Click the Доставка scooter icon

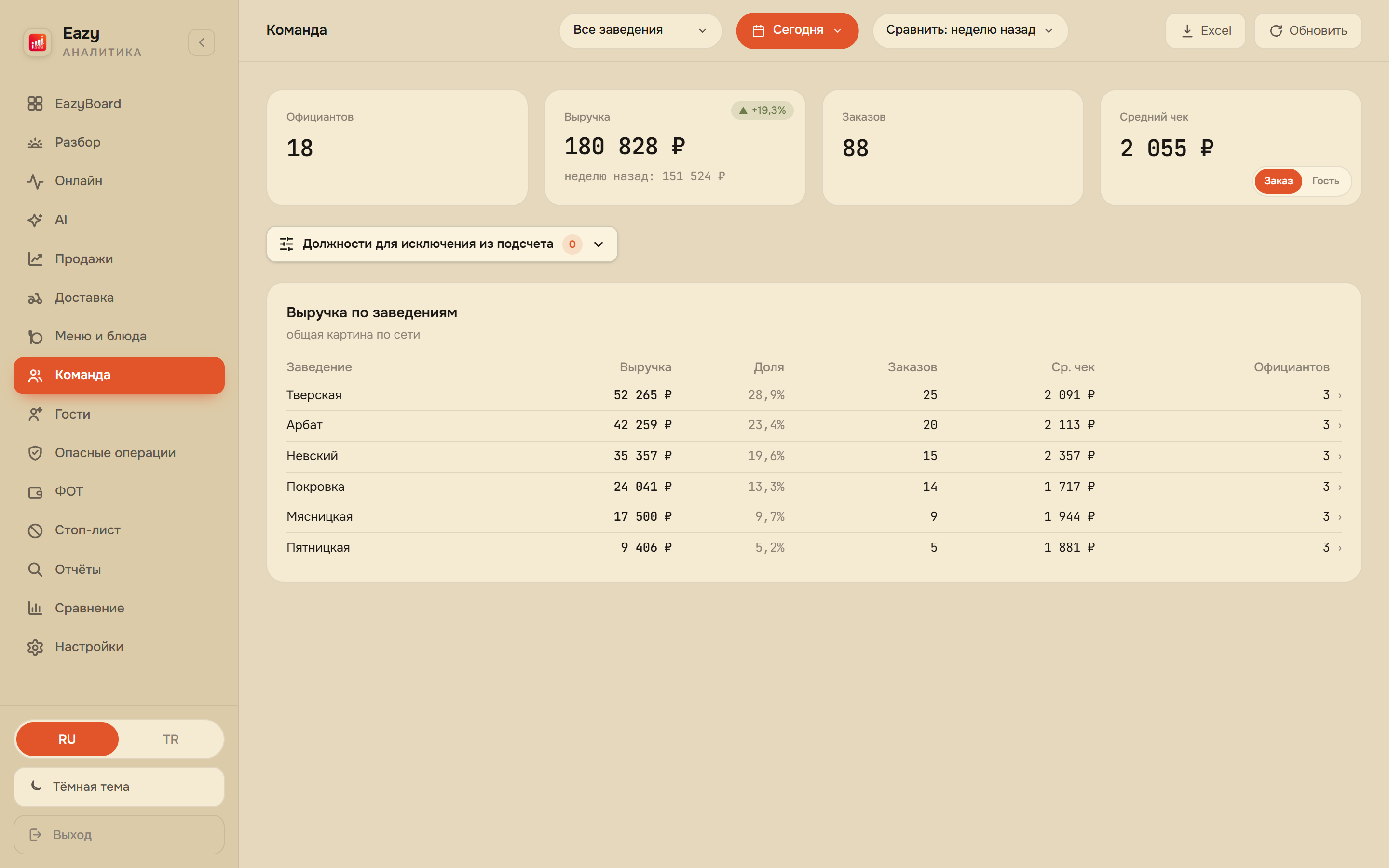click(35, 298)
